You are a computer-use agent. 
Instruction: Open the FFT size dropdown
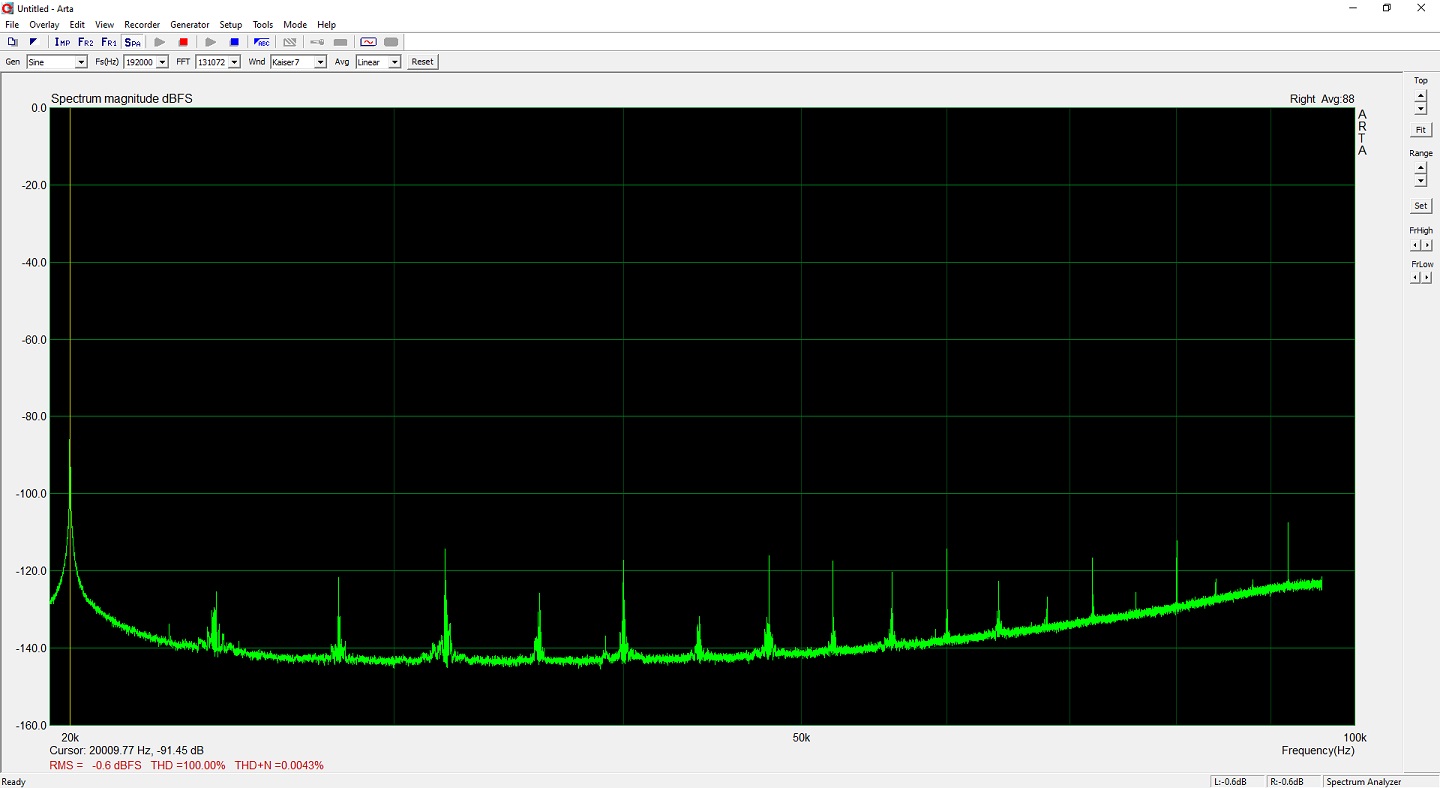234,62
